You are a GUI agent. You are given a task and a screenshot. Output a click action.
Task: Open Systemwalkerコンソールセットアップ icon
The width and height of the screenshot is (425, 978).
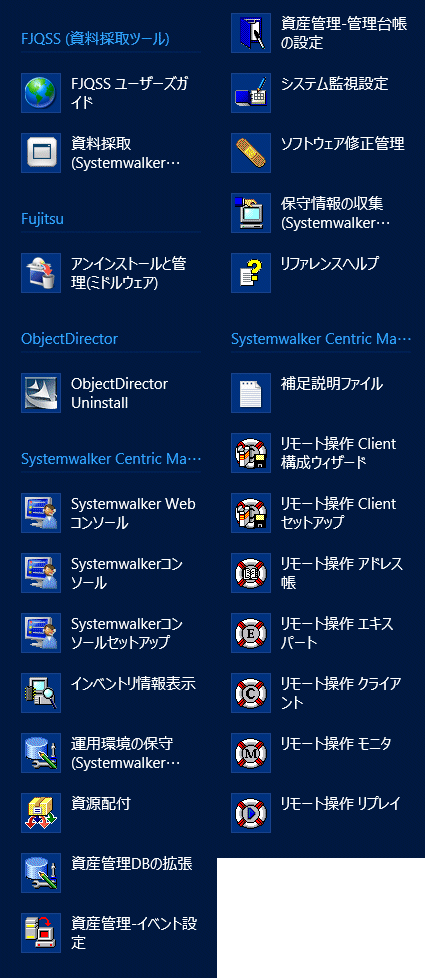41,632
